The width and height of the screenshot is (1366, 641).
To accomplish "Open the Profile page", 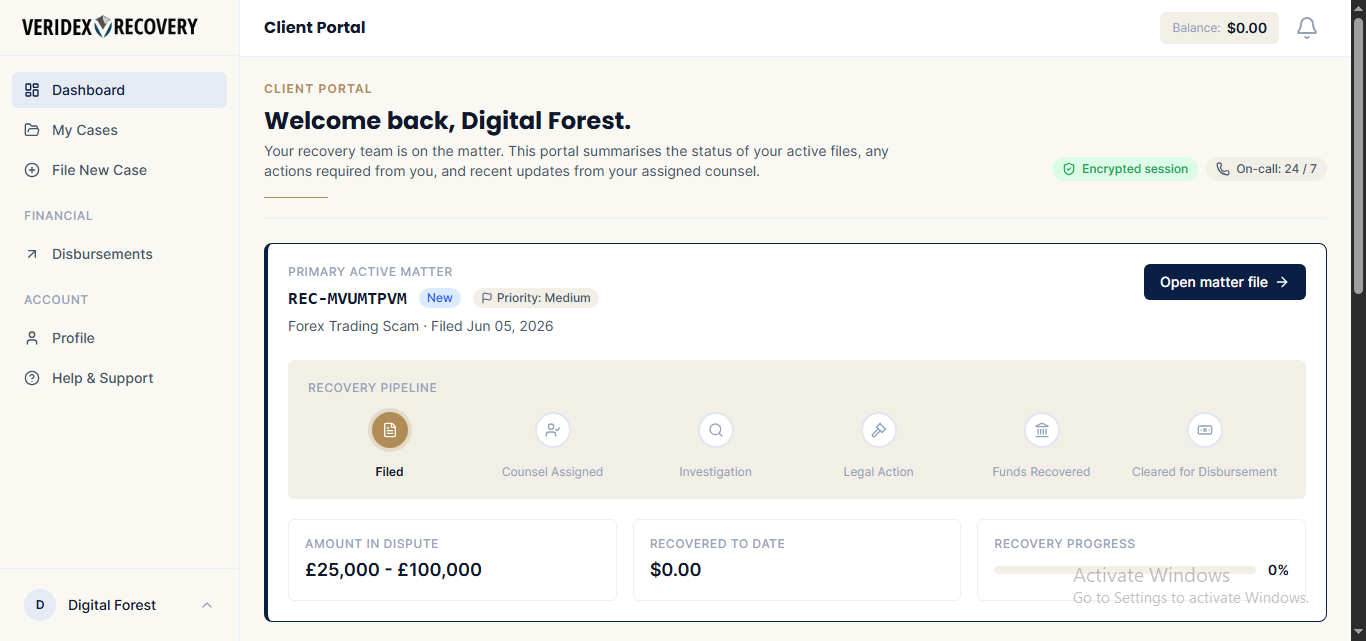I will click(x=119, y=338).
